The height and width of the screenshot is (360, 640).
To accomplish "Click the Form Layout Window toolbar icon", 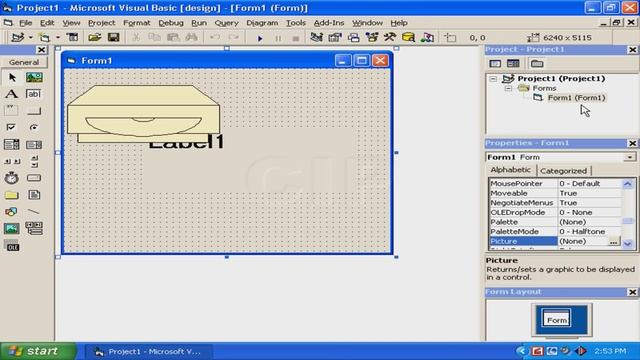I will click(x=353, y=38).
